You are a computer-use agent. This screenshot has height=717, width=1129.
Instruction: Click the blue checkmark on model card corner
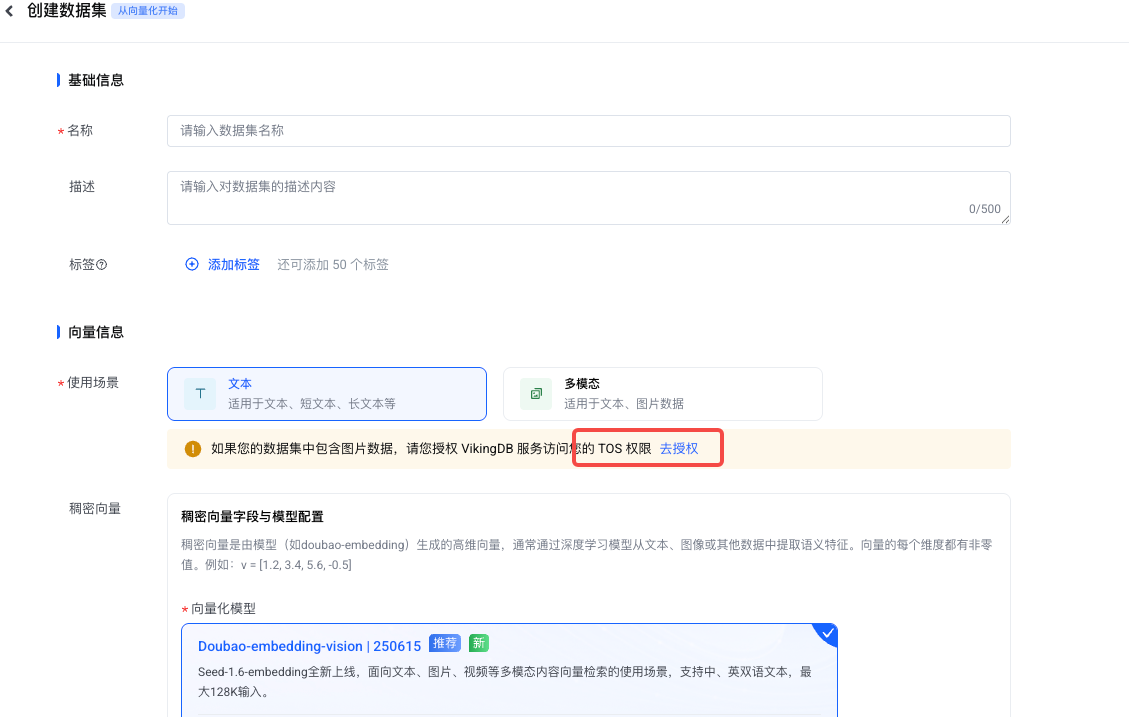click(x=825, y=633)
